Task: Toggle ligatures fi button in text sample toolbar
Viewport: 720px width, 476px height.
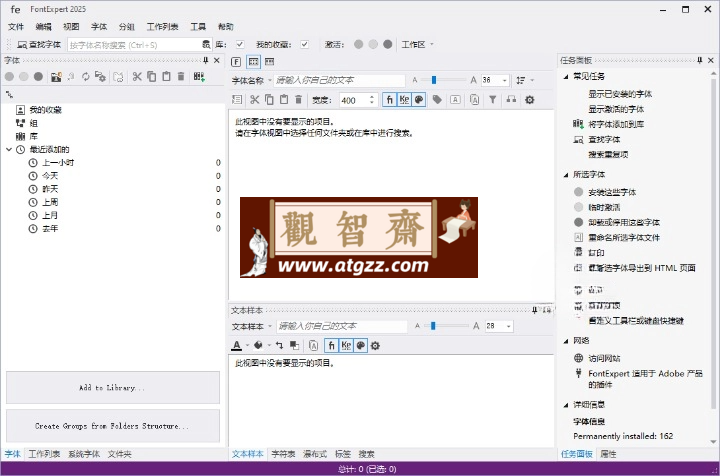Action: [332, 345]
